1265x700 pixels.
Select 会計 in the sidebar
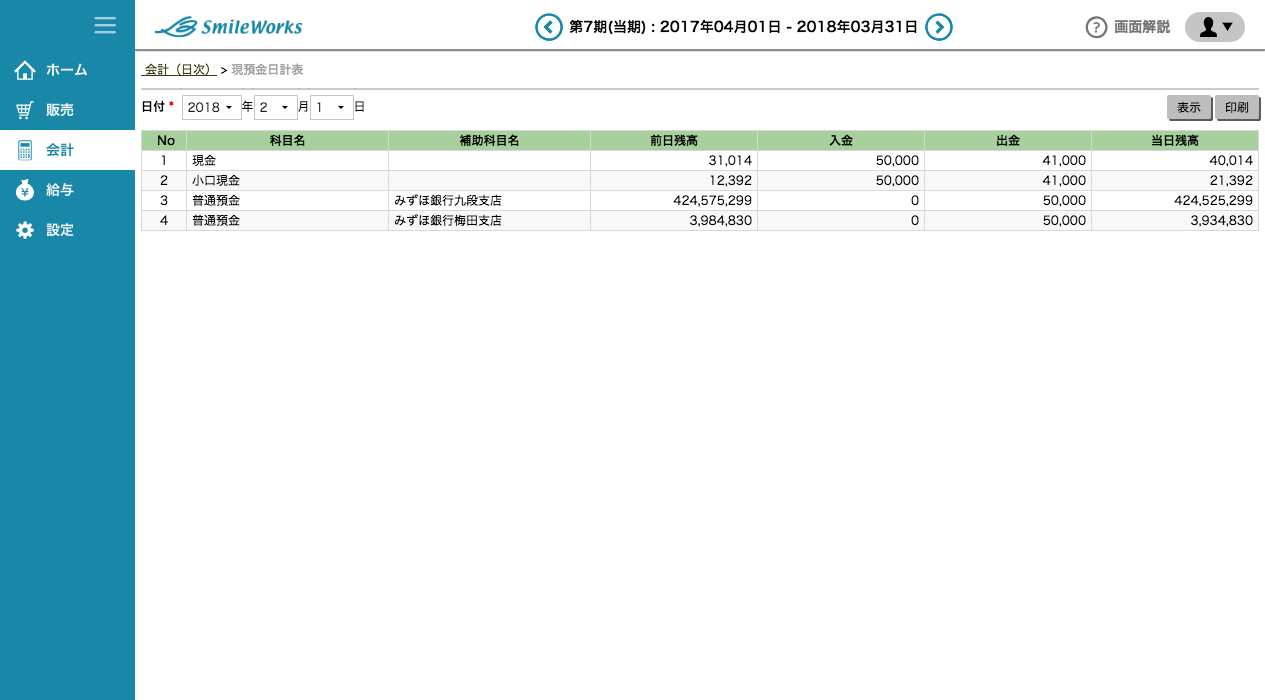click(67, 150)
